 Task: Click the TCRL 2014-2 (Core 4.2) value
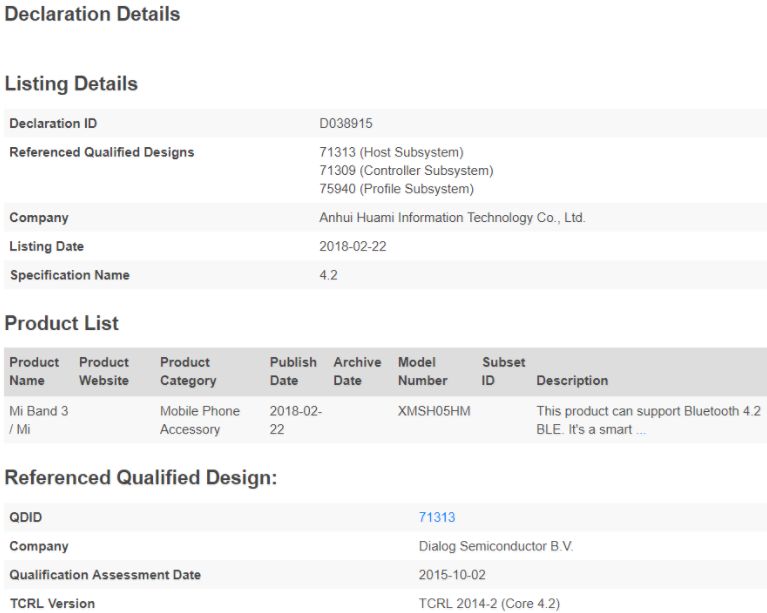(489, 603)
